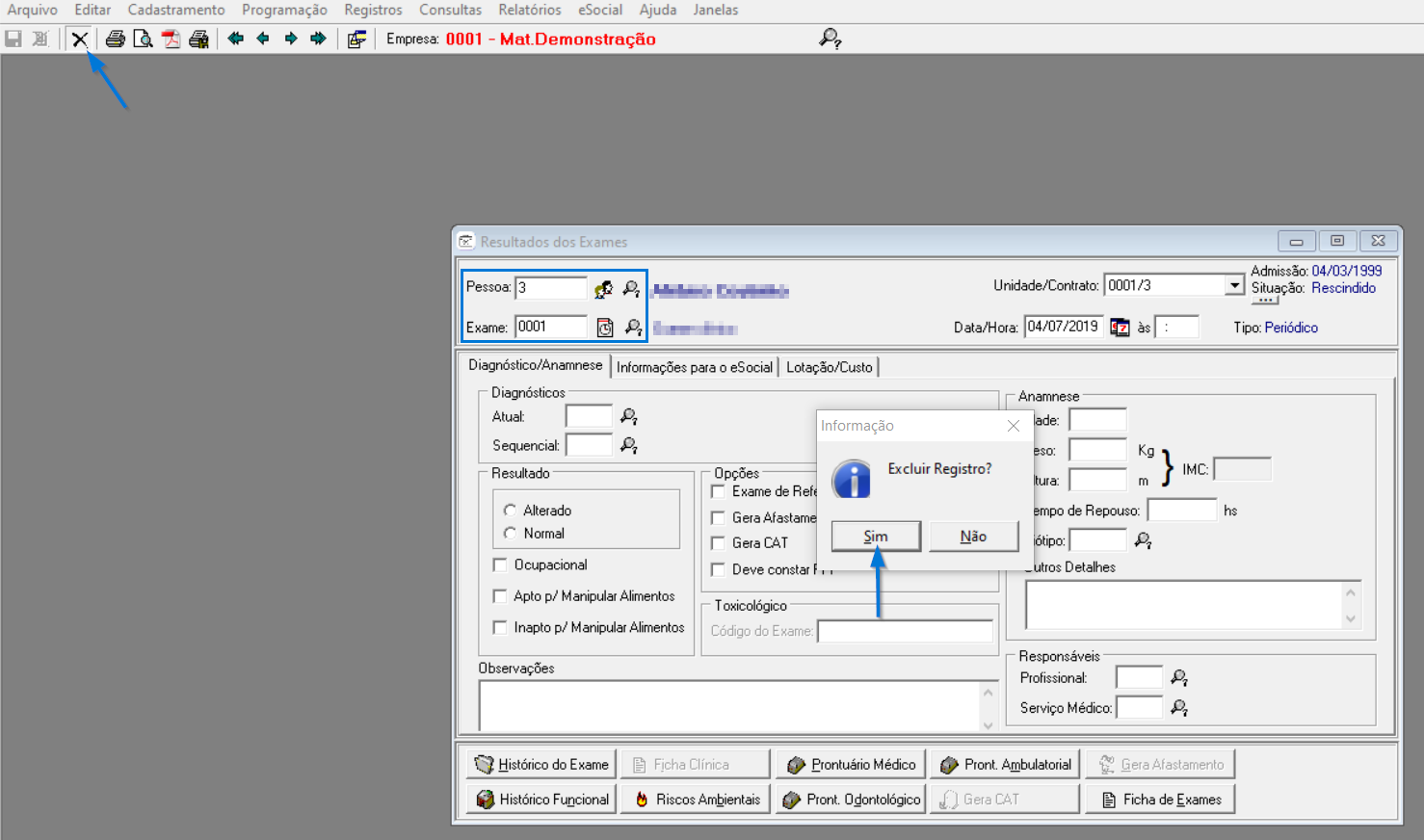Click the Exame clock history icon
The height and width of the screenshot is (840, 1424).
tap(605, 328)
